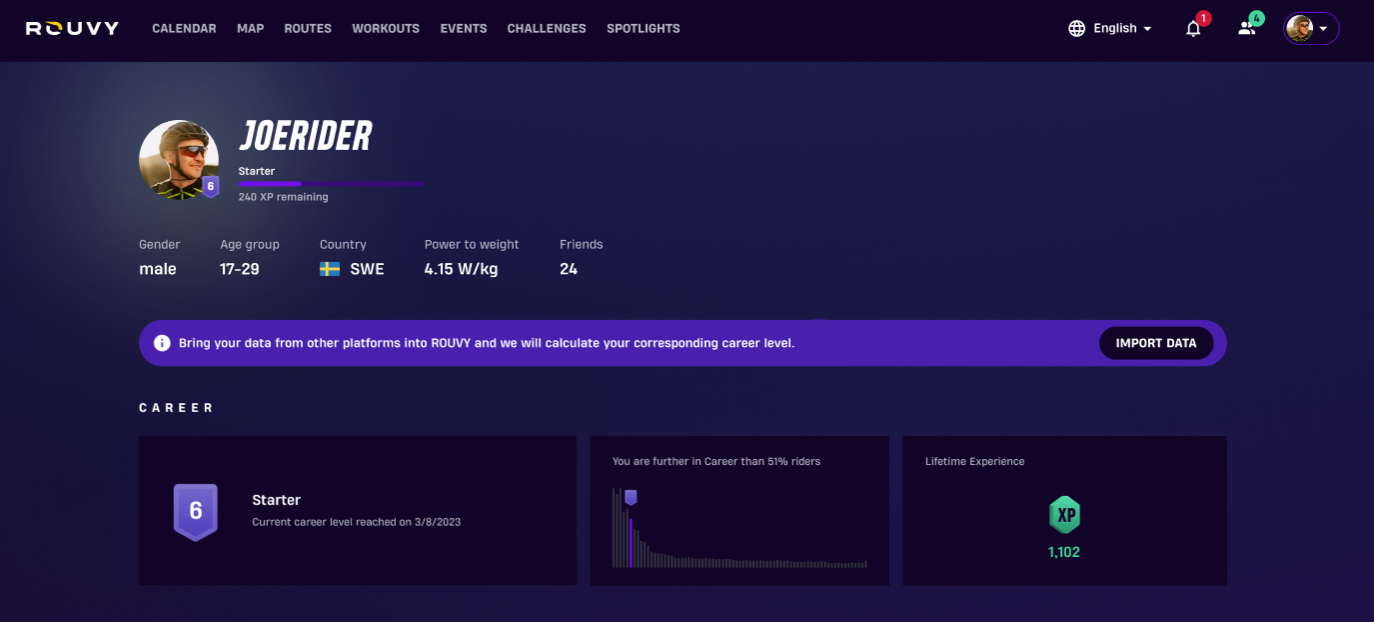
Task: Click the career distribution bar chart
Action: pyautogui.click(x=739, y=528)
